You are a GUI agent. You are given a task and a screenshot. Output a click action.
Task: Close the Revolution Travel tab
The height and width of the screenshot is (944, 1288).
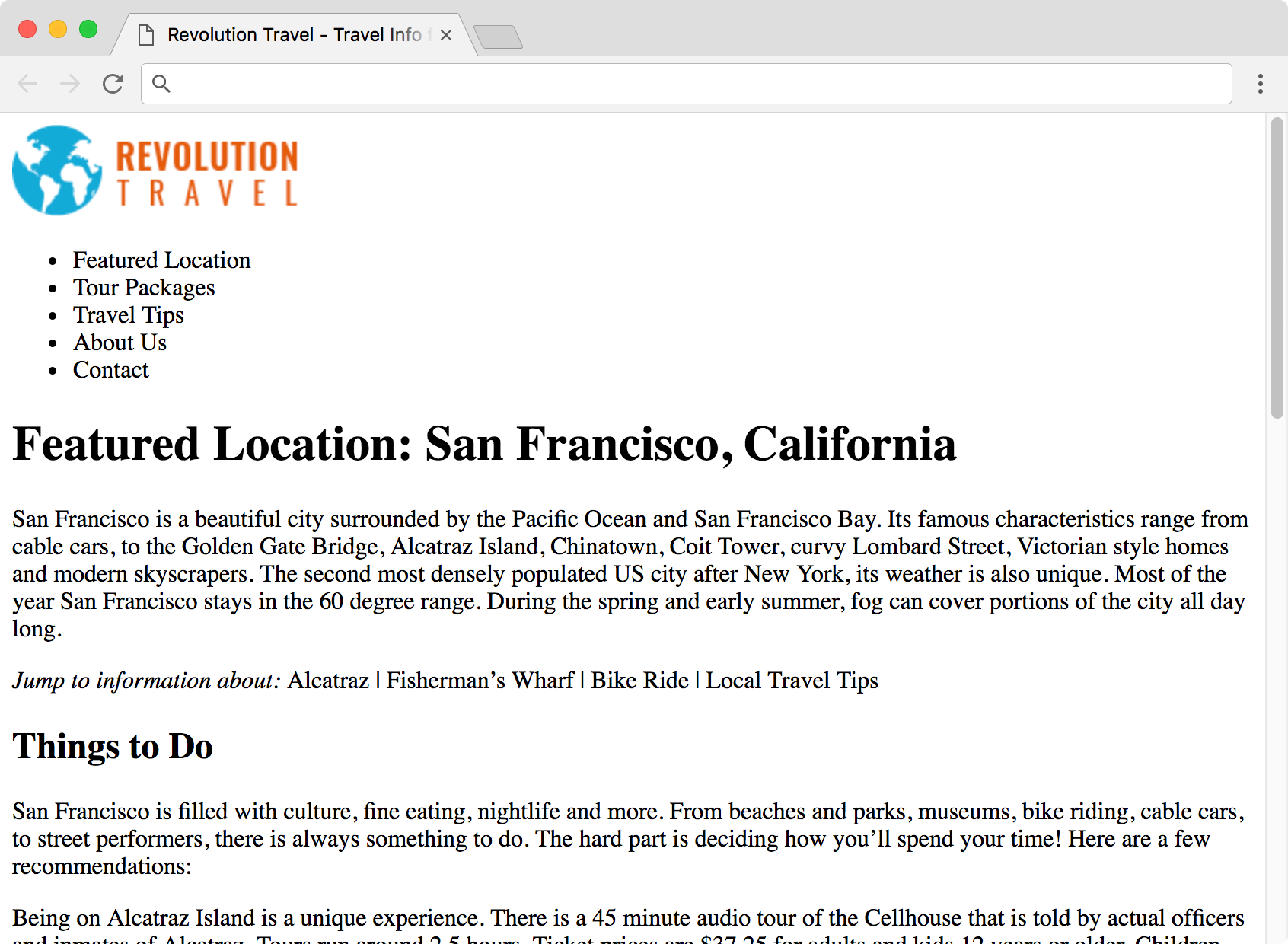[x=446, y=35]
